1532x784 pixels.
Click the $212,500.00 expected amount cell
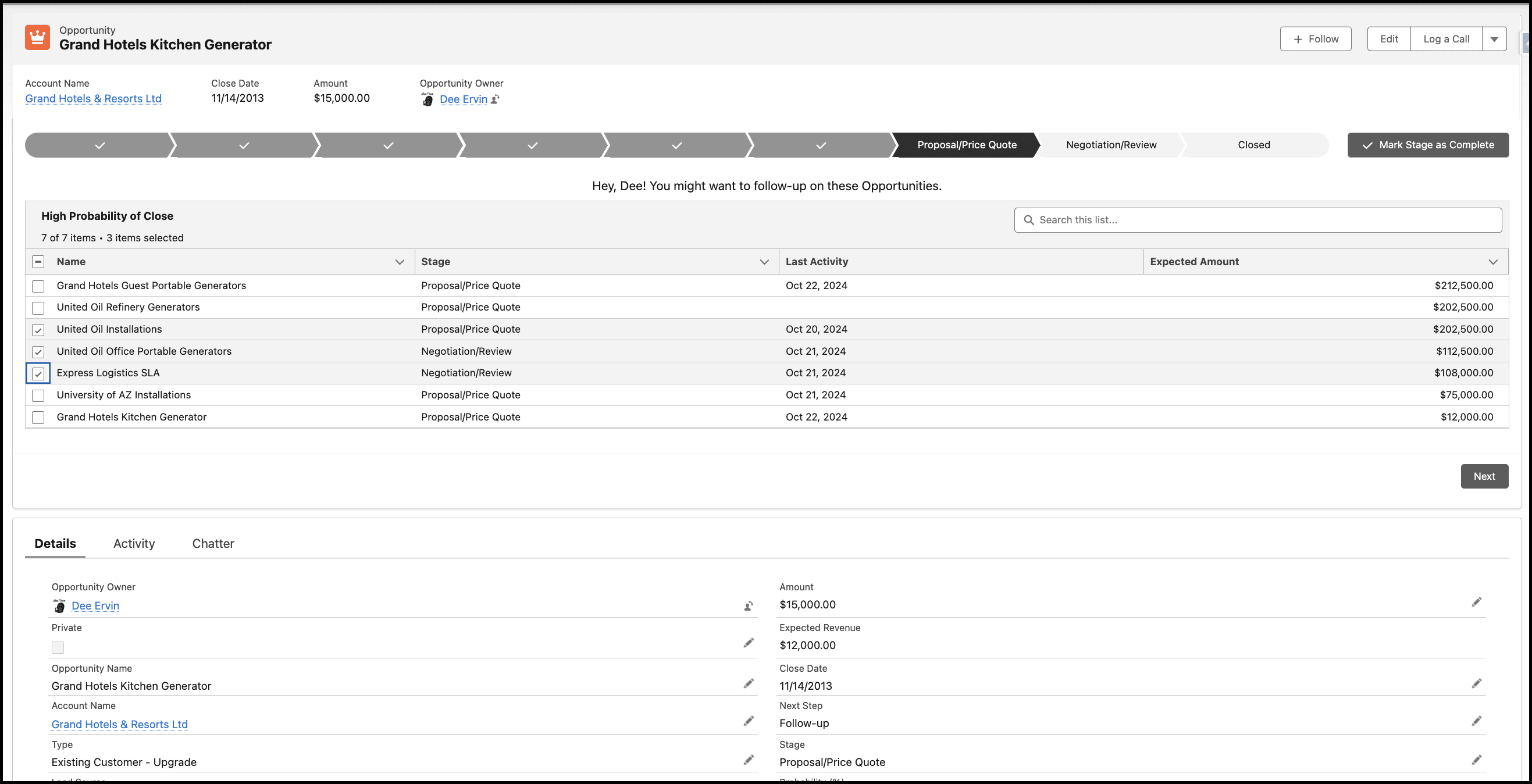coord(1463,286)
